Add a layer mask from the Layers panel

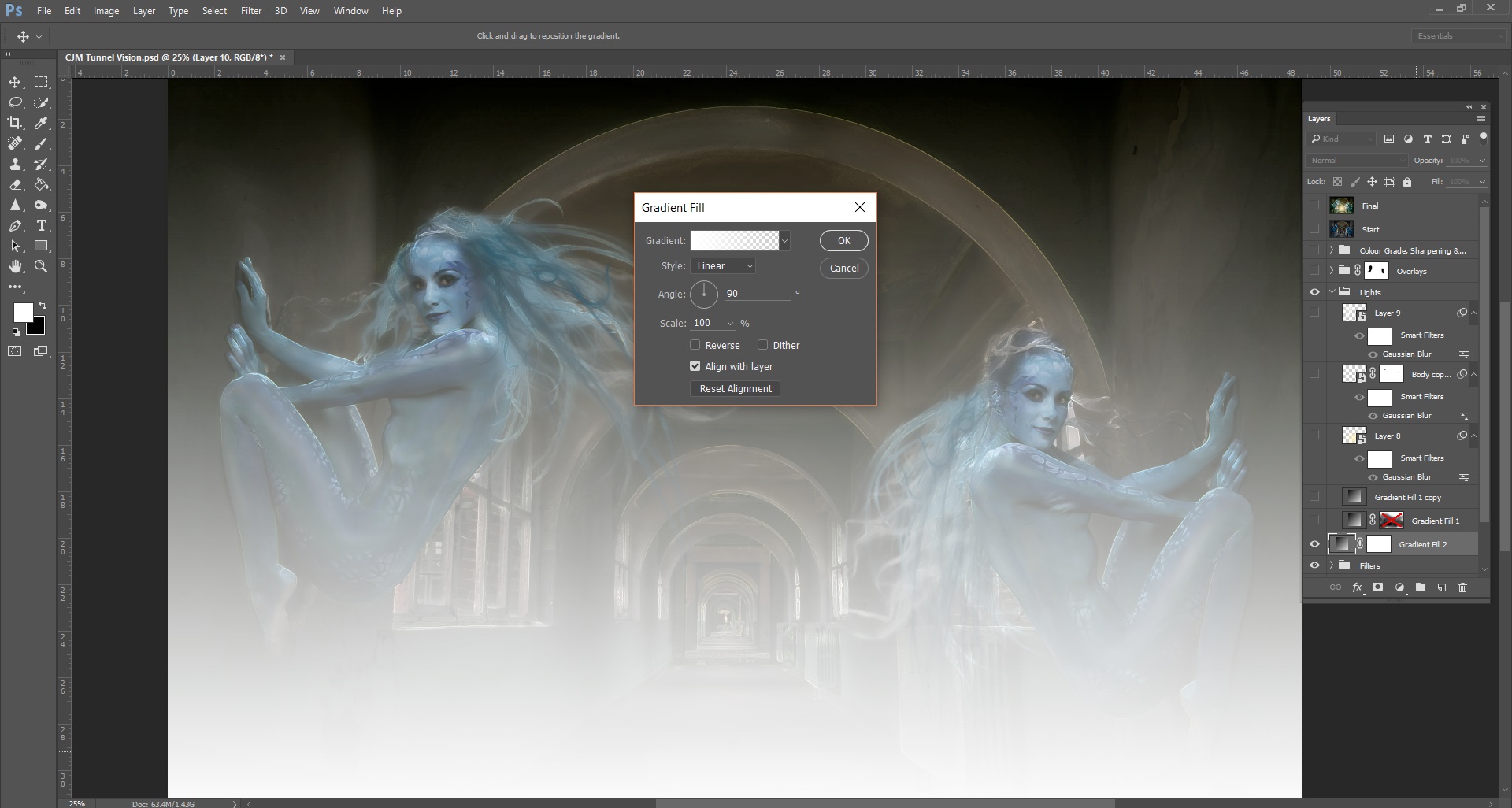click(1377, 587)
